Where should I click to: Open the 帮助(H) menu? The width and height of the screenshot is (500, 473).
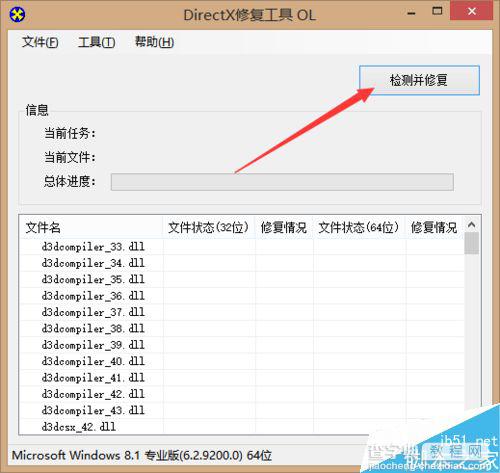(x=154, y=42)
